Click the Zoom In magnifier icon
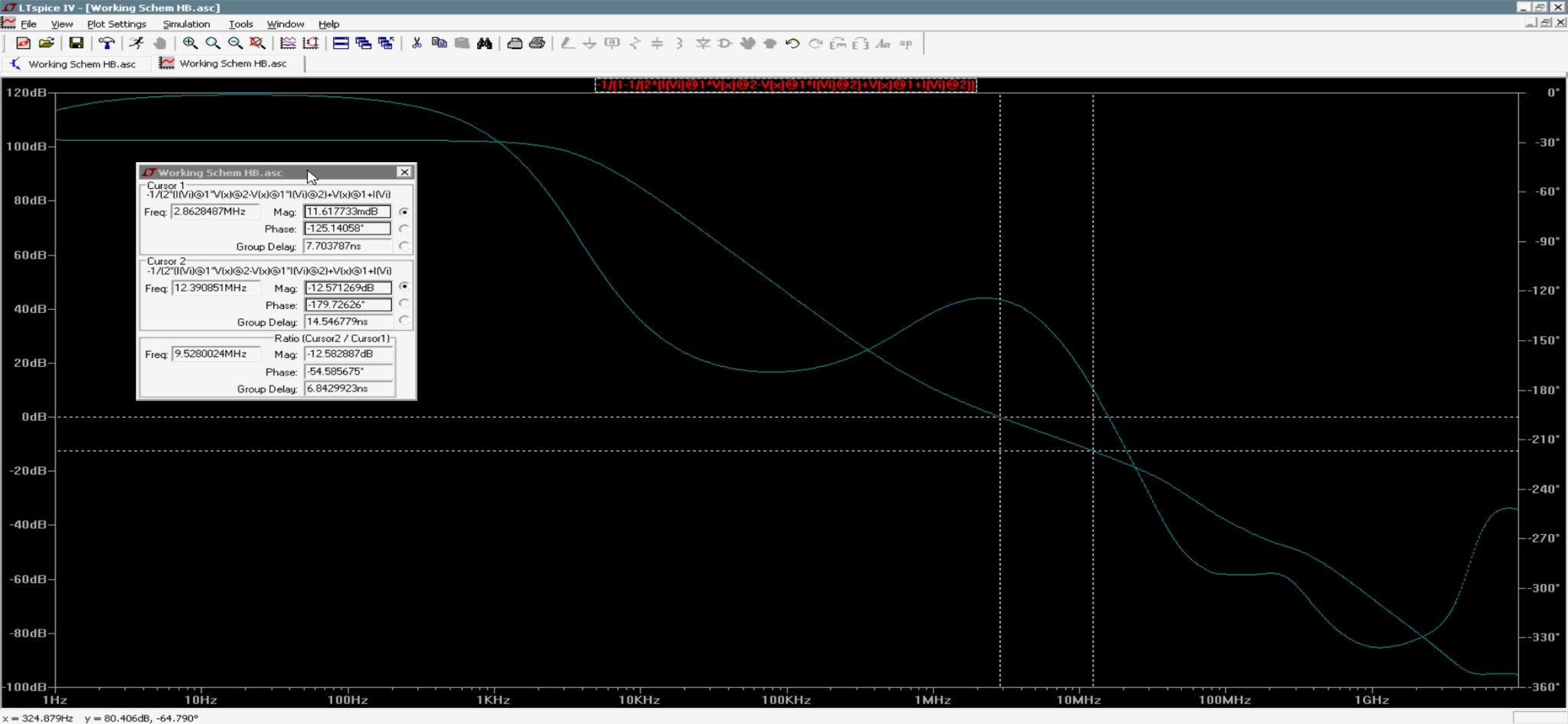 pyautogui.click(x=190, y=44)
